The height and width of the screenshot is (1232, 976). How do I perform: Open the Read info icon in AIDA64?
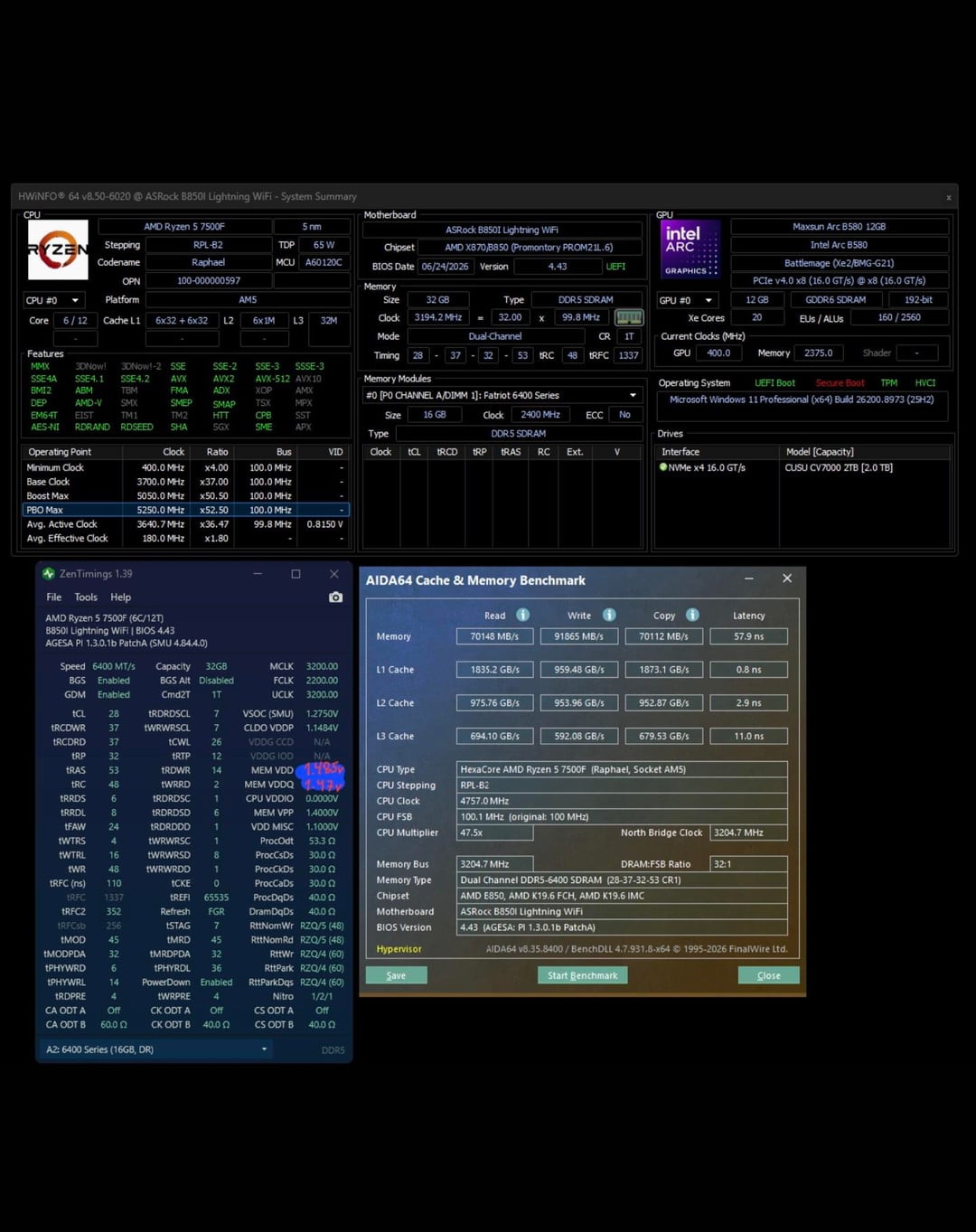click(x=522, y=615)
